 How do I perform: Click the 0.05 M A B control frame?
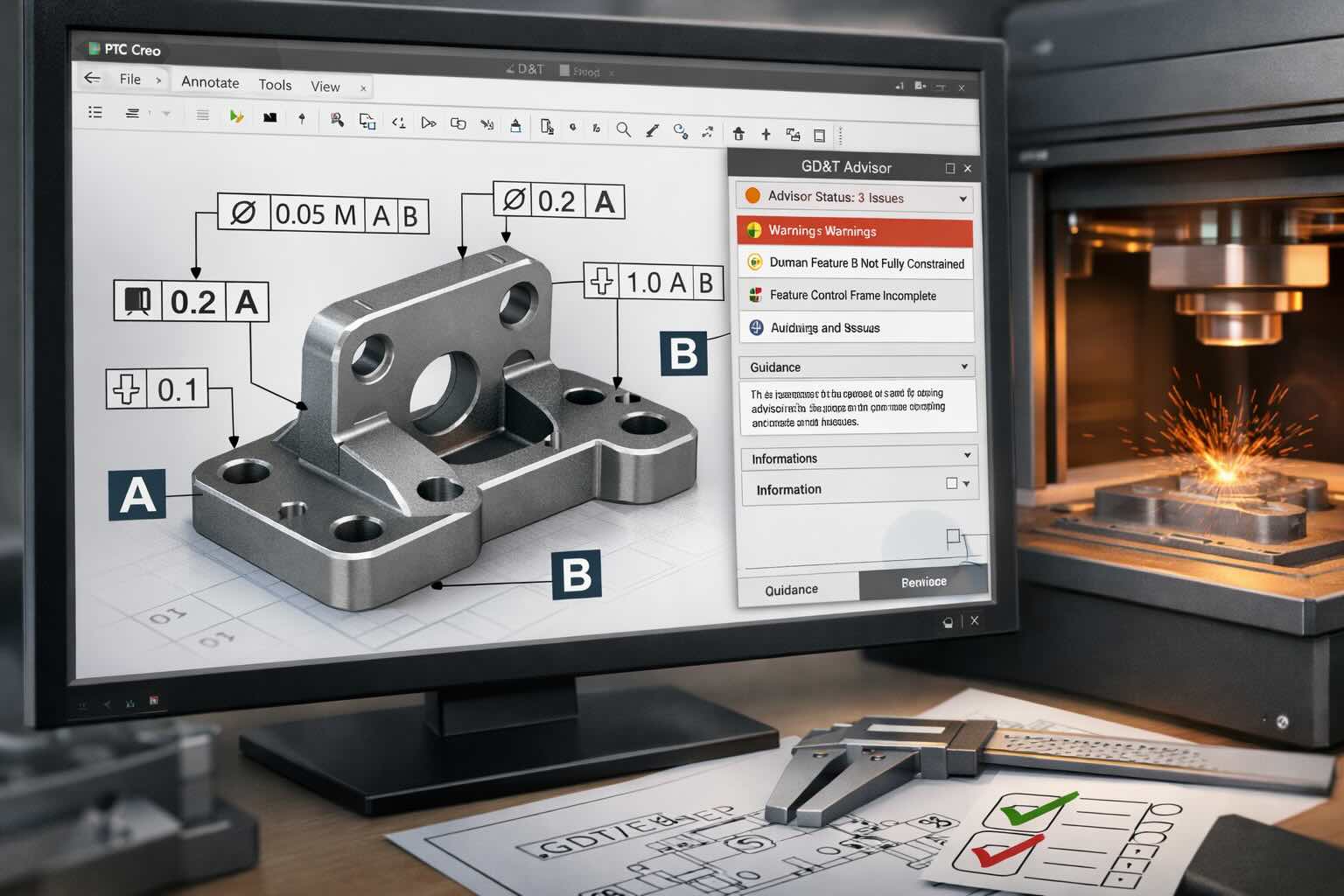click(323, 214)
